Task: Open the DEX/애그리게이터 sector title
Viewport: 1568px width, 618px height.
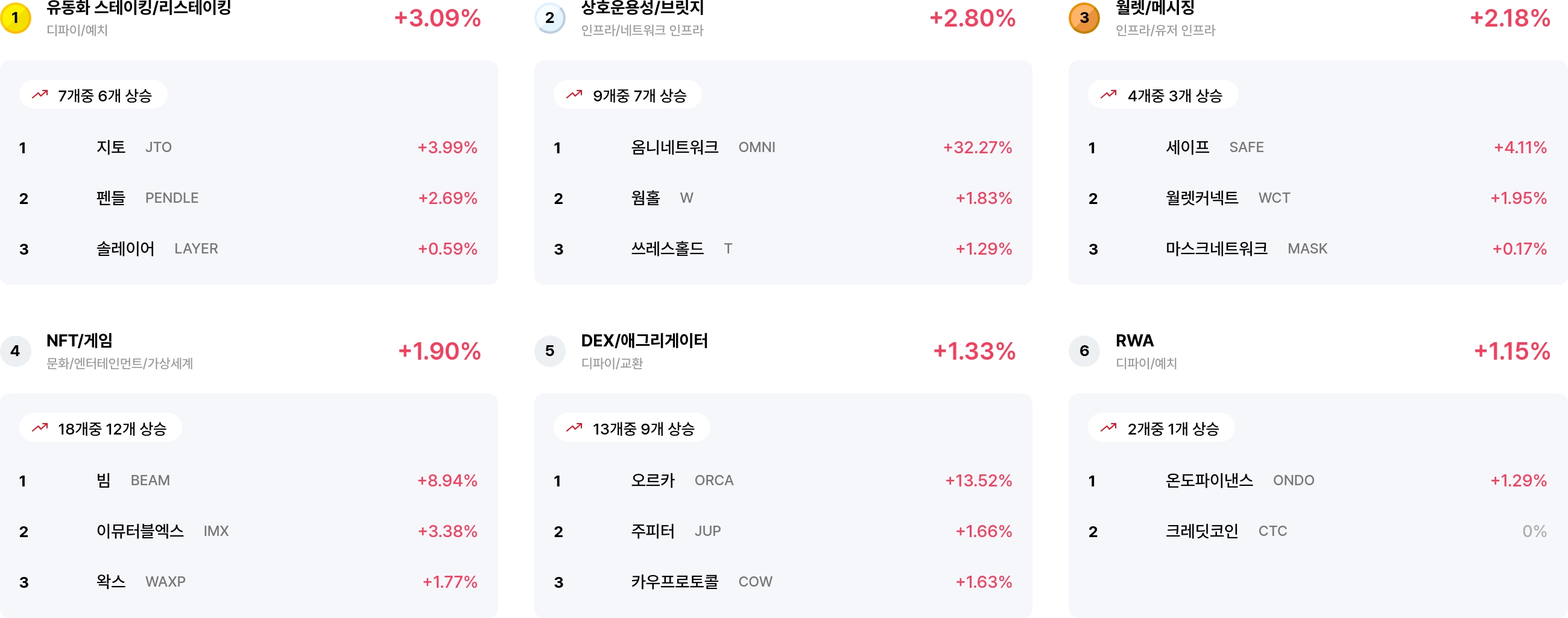Action: tap(644, 340)
